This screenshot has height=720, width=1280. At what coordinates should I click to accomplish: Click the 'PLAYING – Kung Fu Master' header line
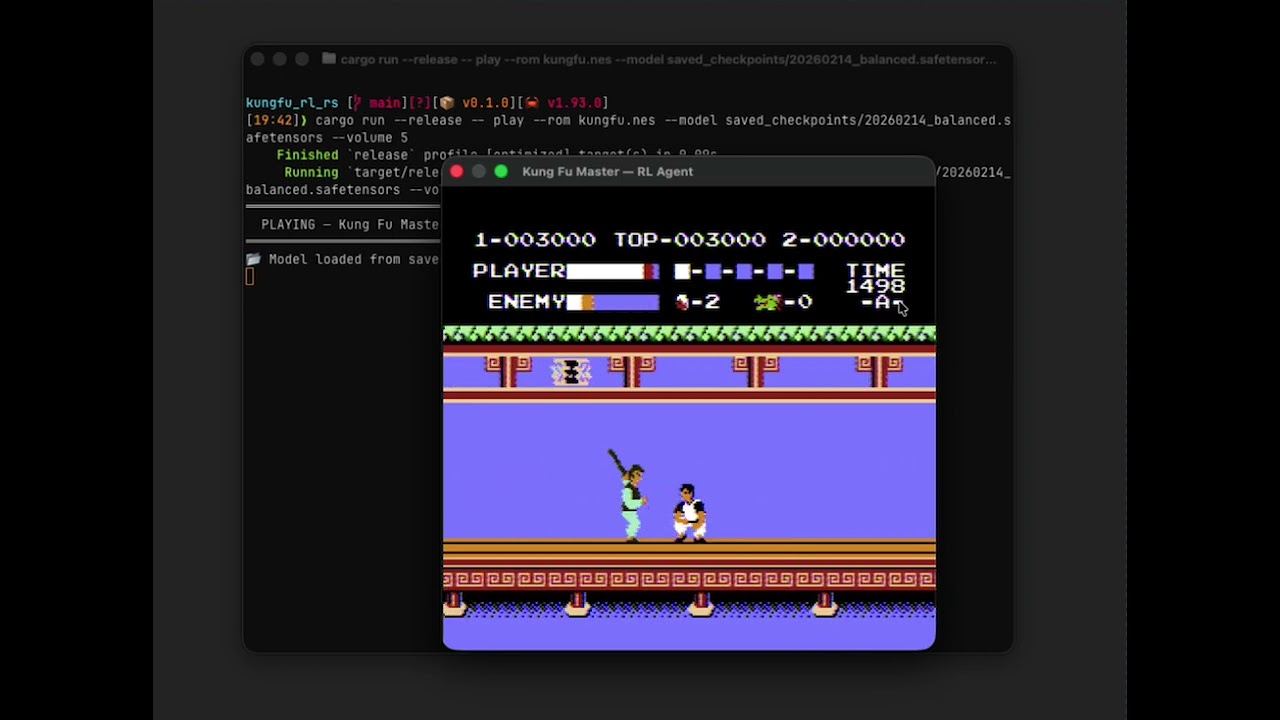pos(350,225)
